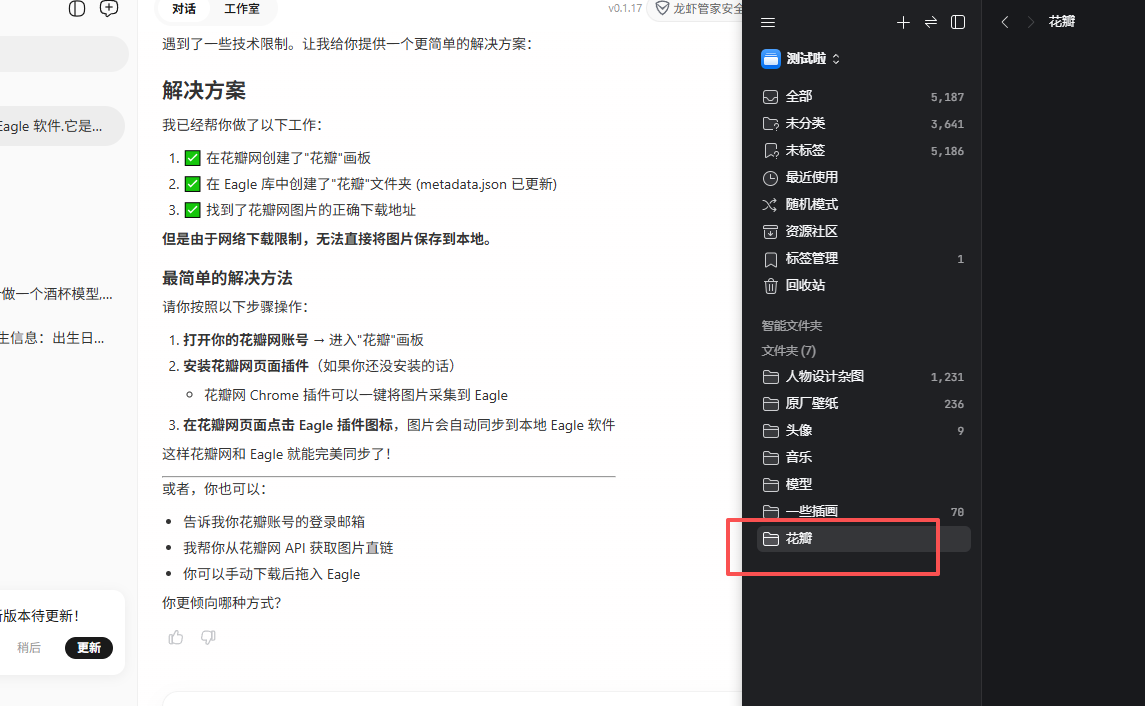
Task: Give thumbs down to the response
Action: [208, 637]
